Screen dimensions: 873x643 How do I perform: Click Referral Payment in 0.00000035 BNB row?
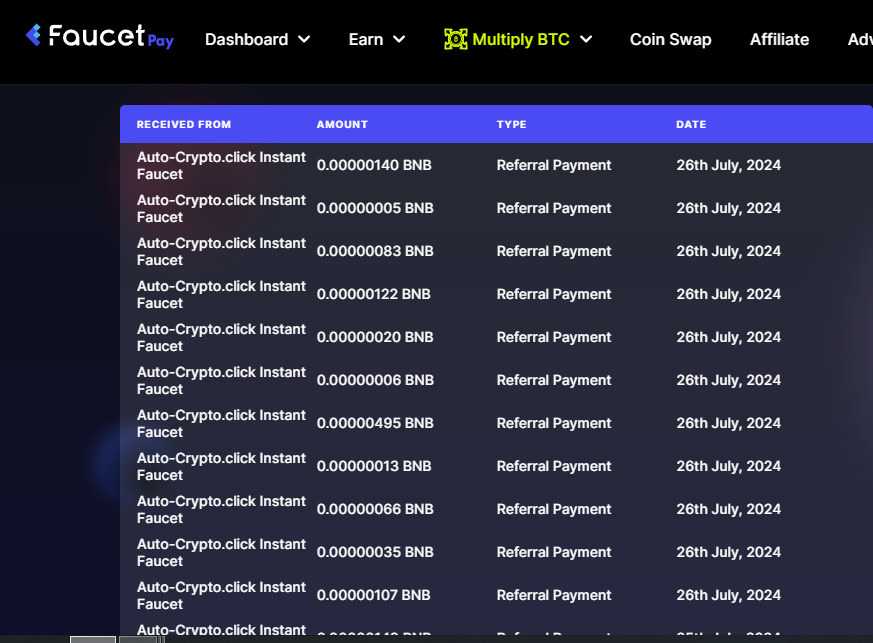(x=554, y=552)
